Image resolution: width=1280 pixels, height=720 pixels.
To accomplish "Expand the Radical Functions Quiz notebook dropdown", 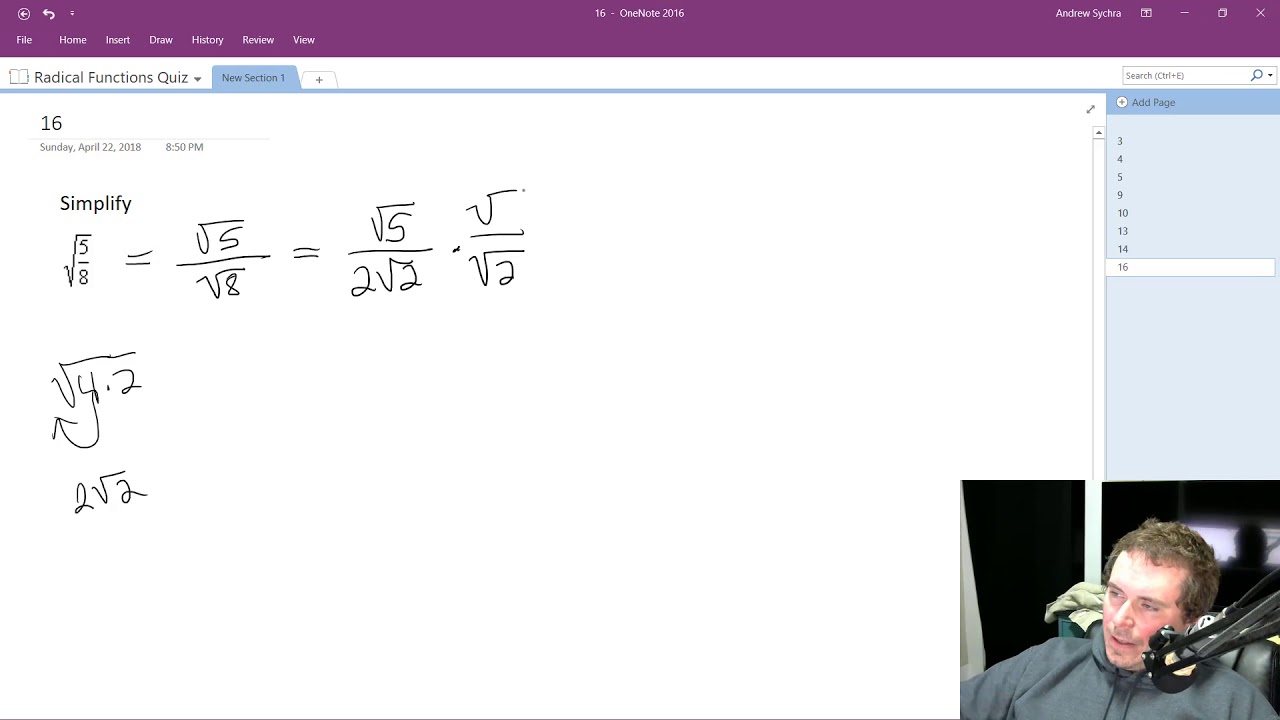I will 198,79.
